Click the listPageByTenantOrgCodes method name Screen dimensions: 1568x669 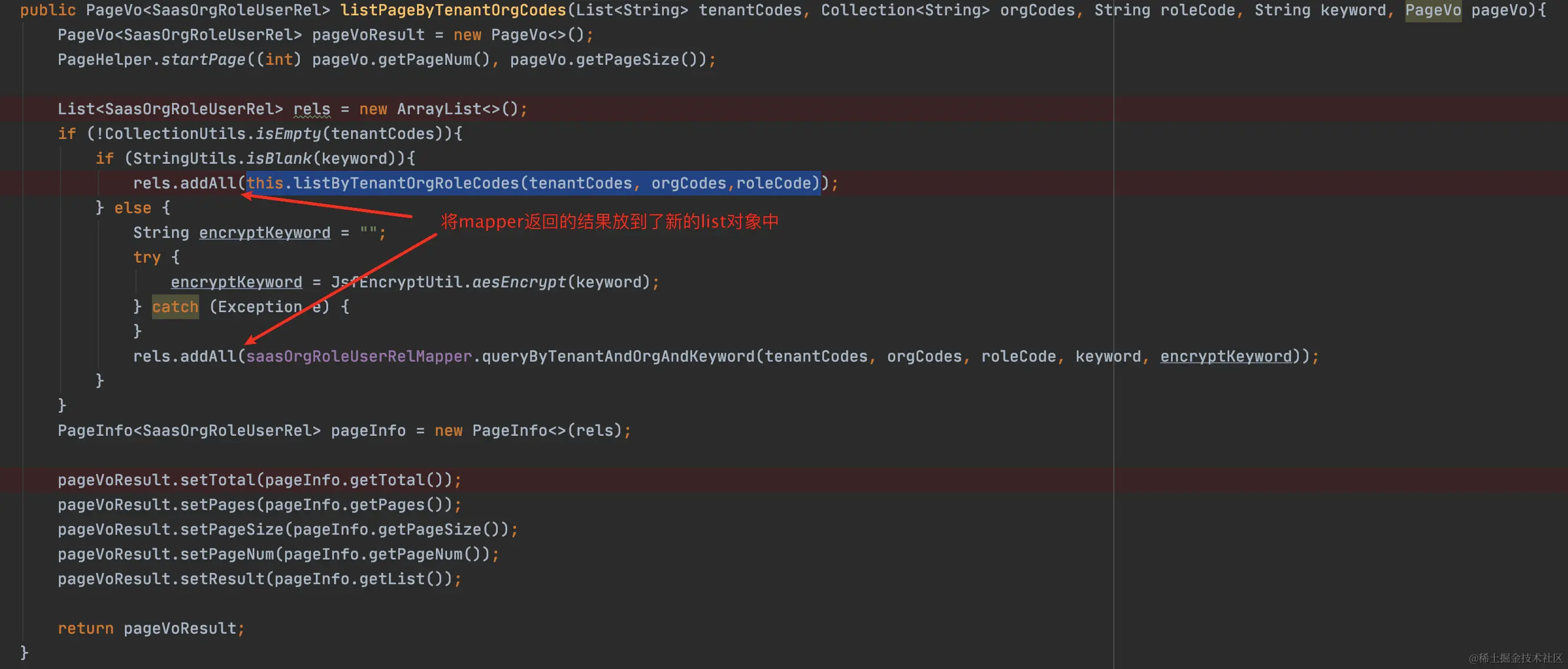coord(453,11)
